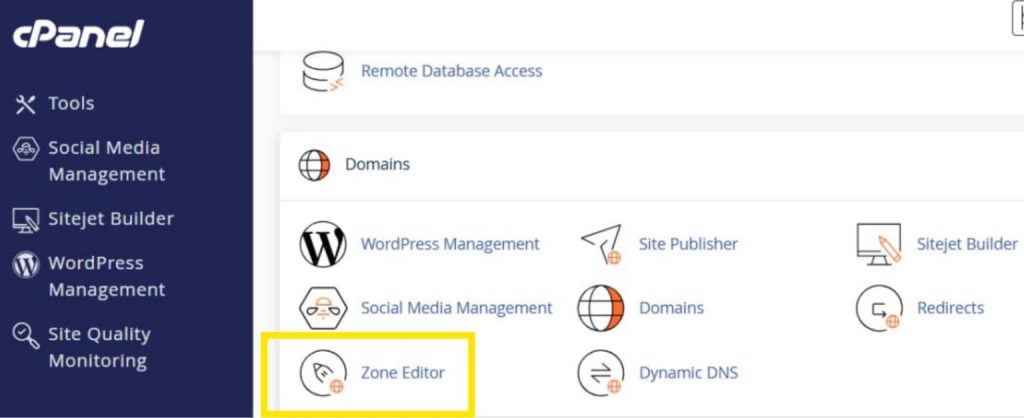
Task: Select Tools in the sidebar
Action: click(x=71, y=103)
